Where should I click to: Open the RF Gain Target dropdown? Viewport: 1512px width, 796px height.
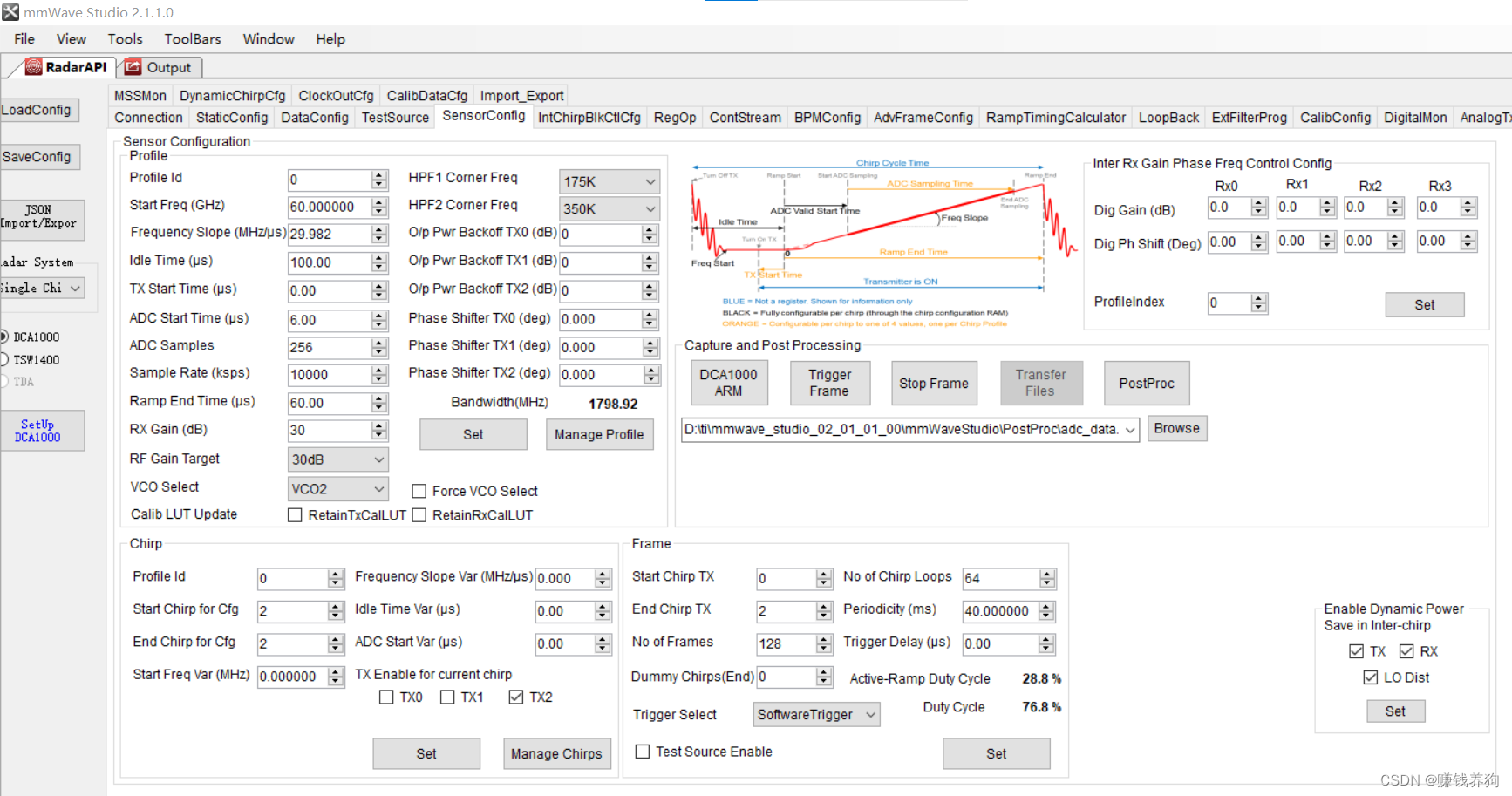click(x=337, y=459)
